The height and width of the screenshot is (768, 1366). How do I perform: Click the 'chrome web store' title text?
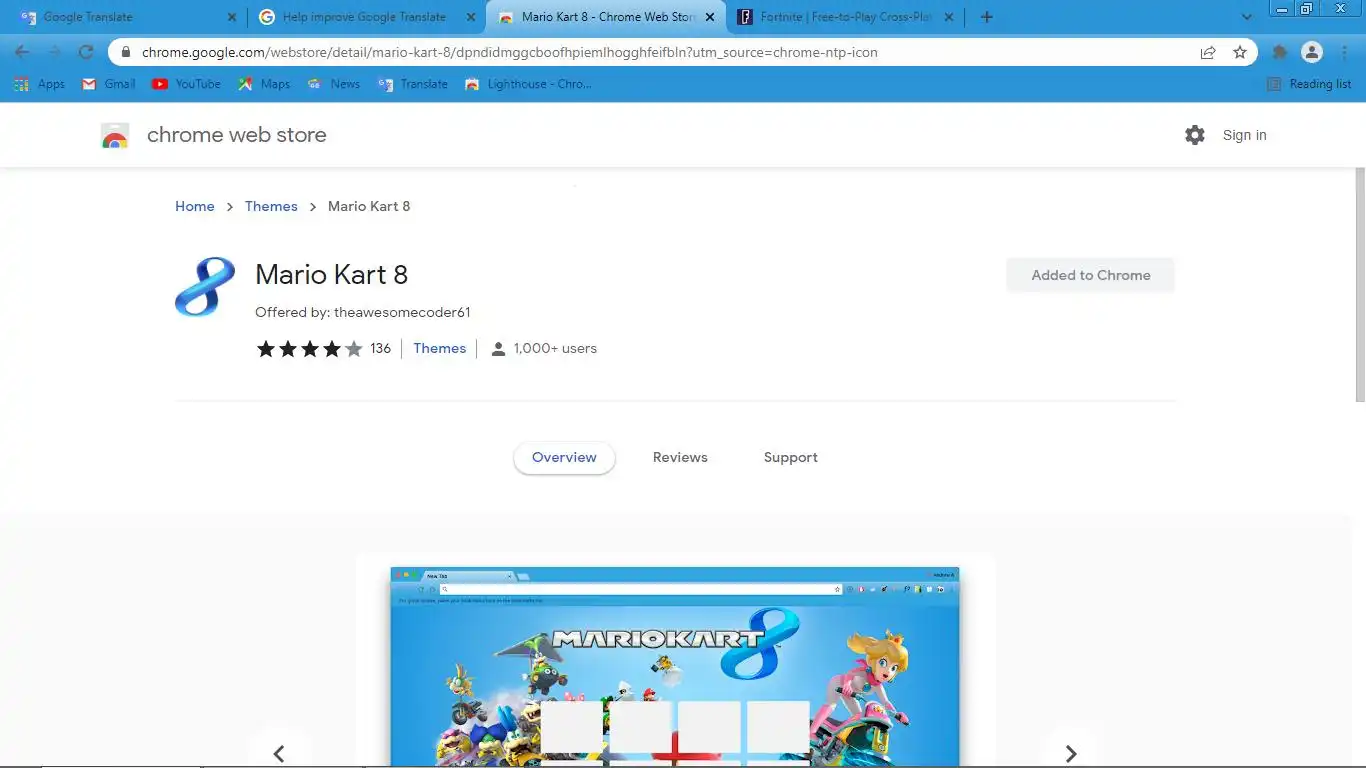coord(237,135)
